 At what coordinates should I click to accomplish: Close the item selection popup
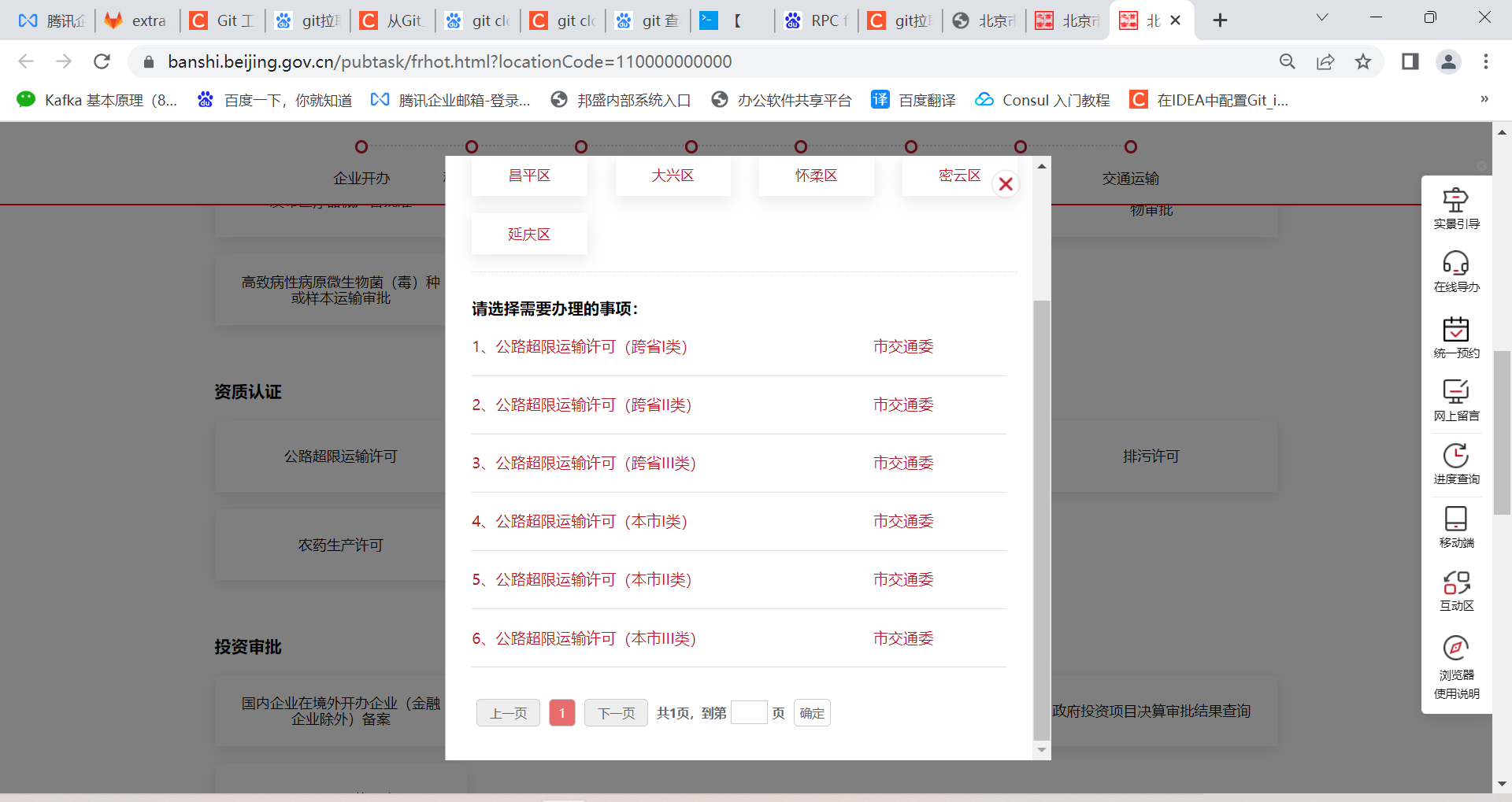[1006, 184]
